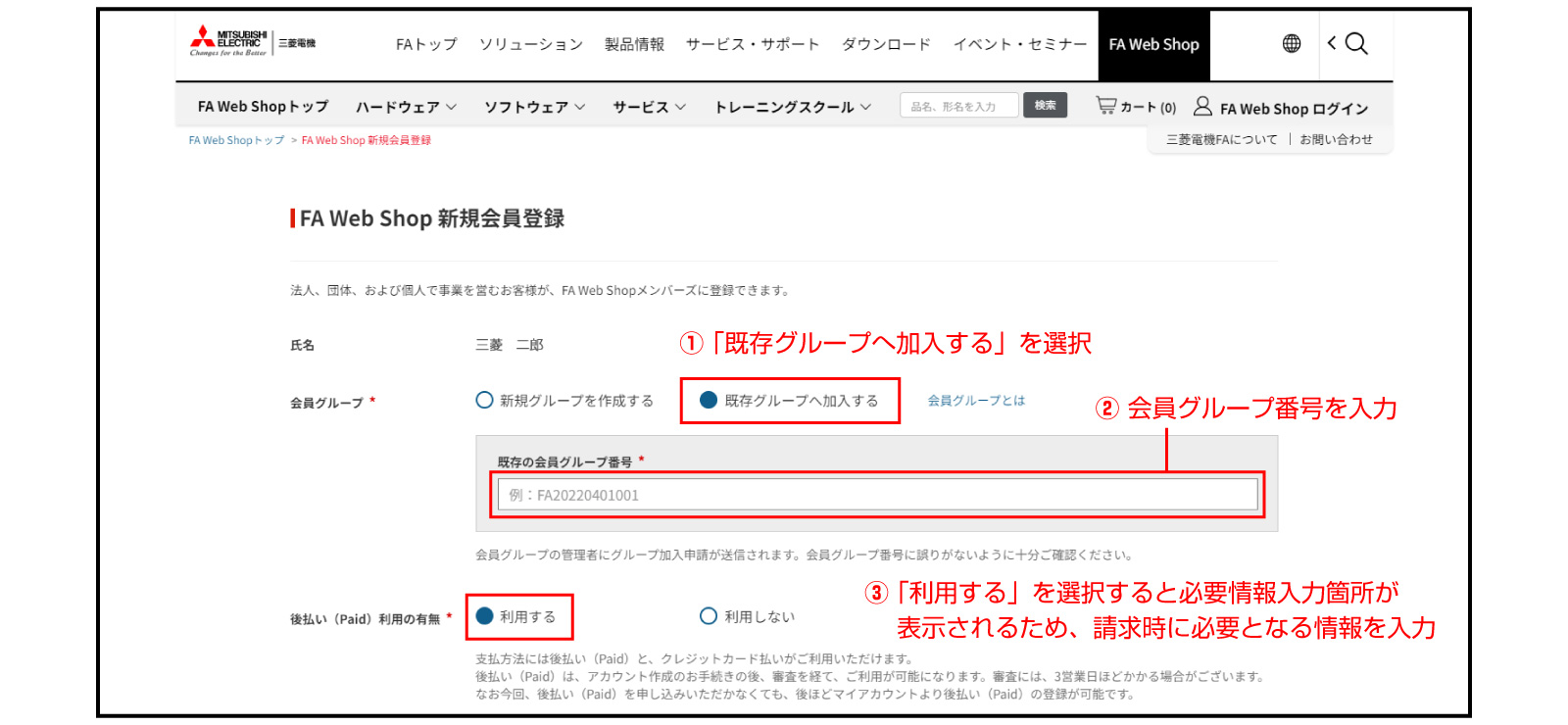Expand the ソフトウェア dropdown menu

click(534, 107)
